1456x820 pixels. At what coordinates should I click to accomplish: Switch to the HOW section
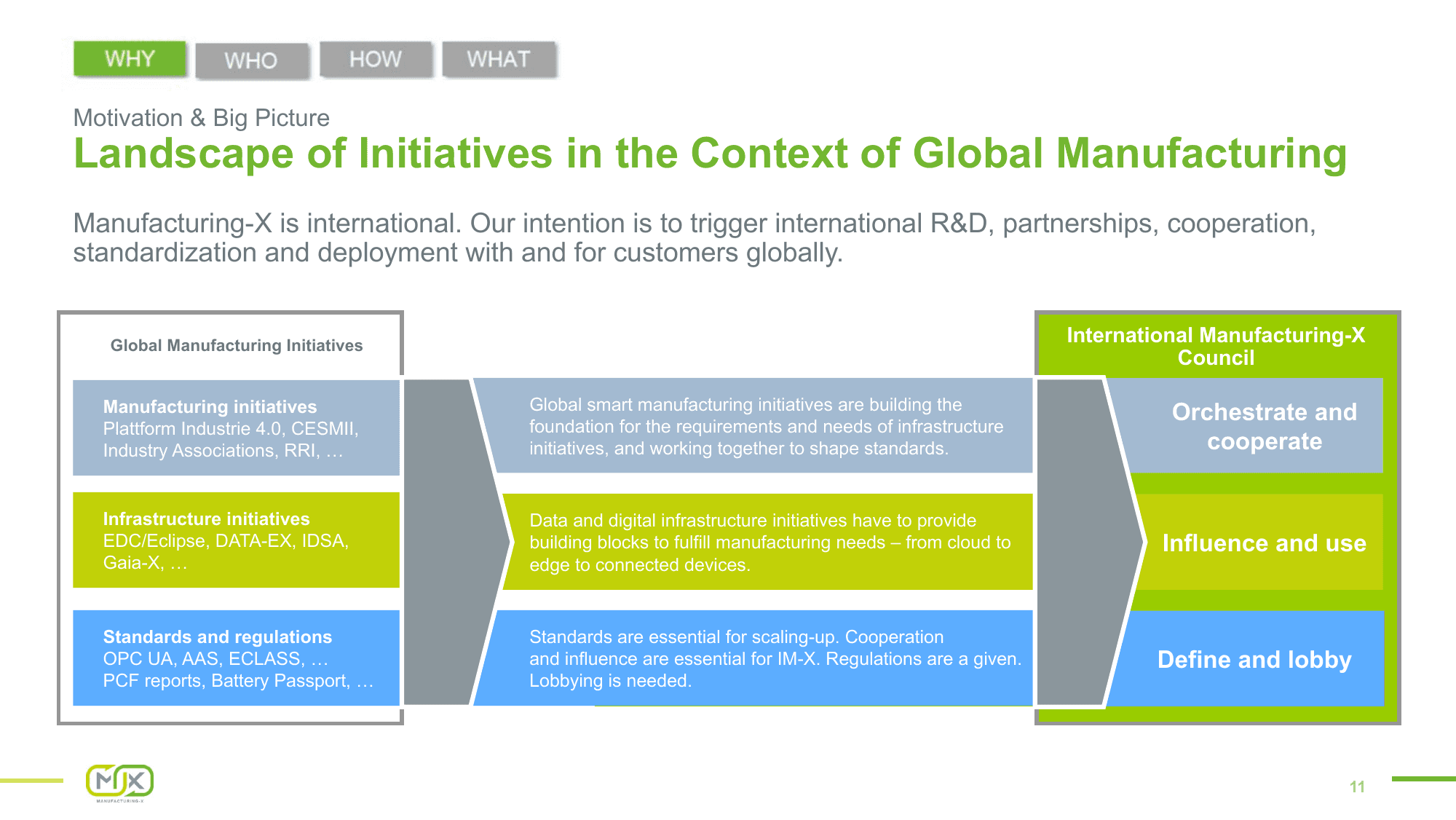click(375, 59)
